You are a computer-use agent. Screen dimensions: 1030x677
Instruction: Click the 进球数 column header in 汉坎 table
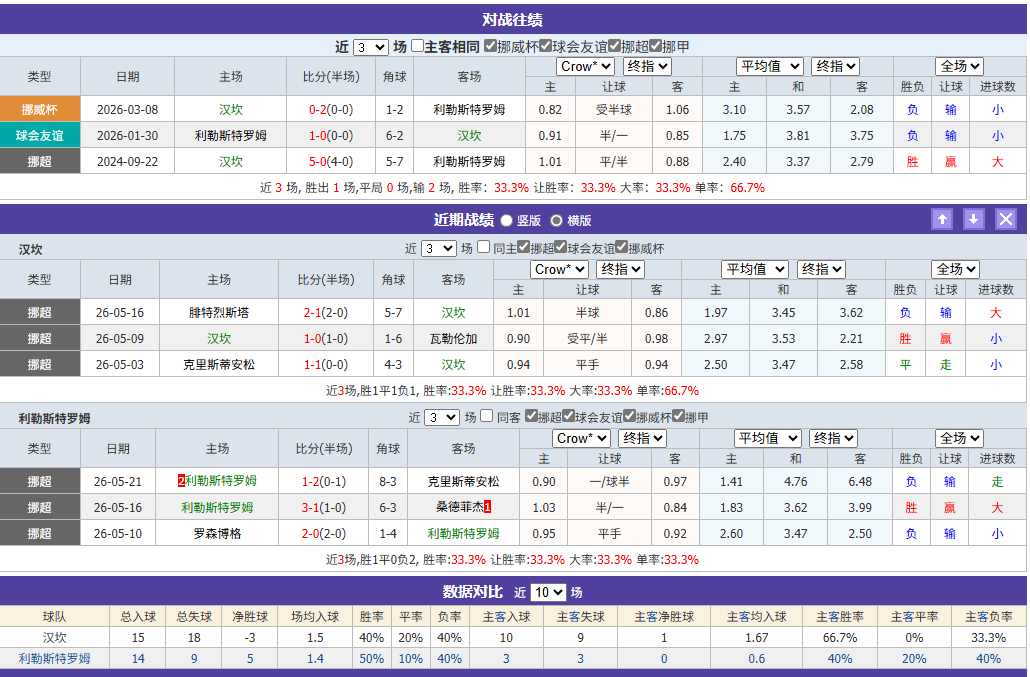click(x=996, y=290)
